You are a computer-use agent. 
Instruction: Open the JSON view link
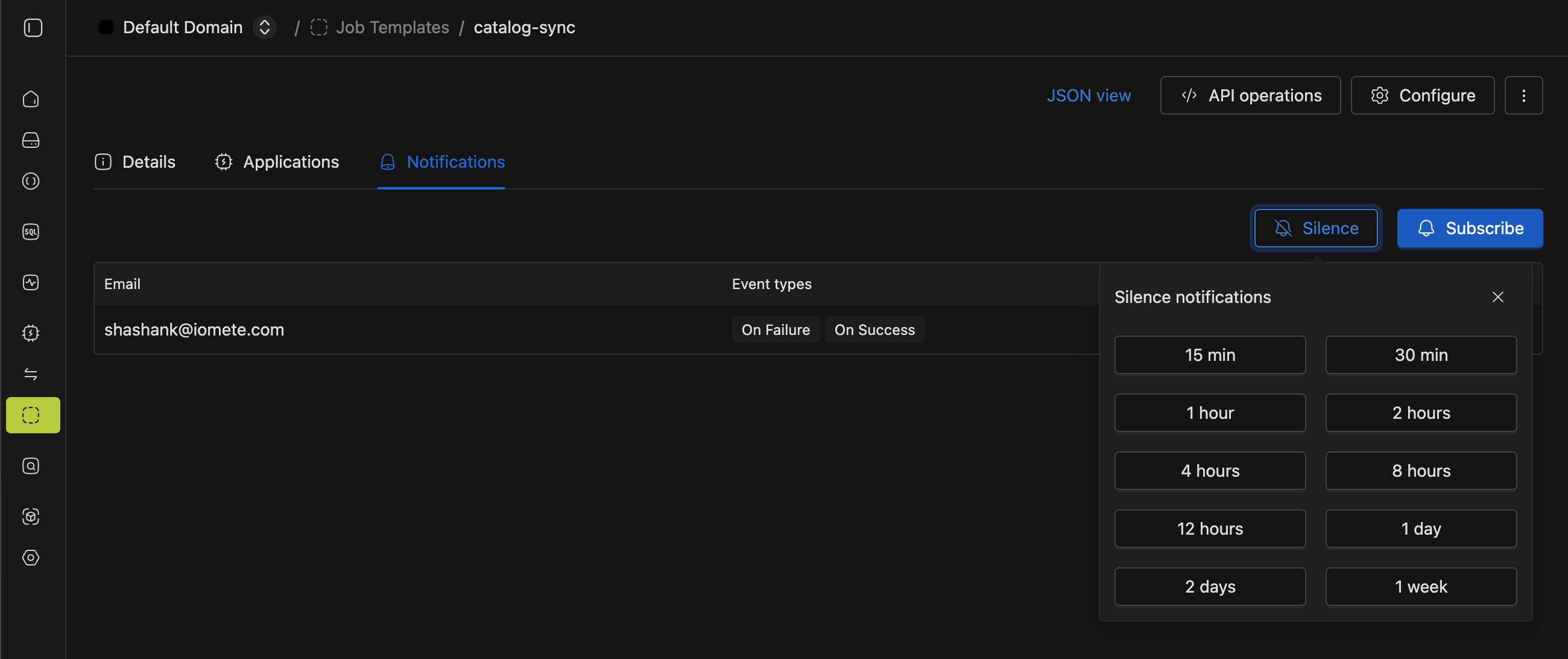(1089, 95)
